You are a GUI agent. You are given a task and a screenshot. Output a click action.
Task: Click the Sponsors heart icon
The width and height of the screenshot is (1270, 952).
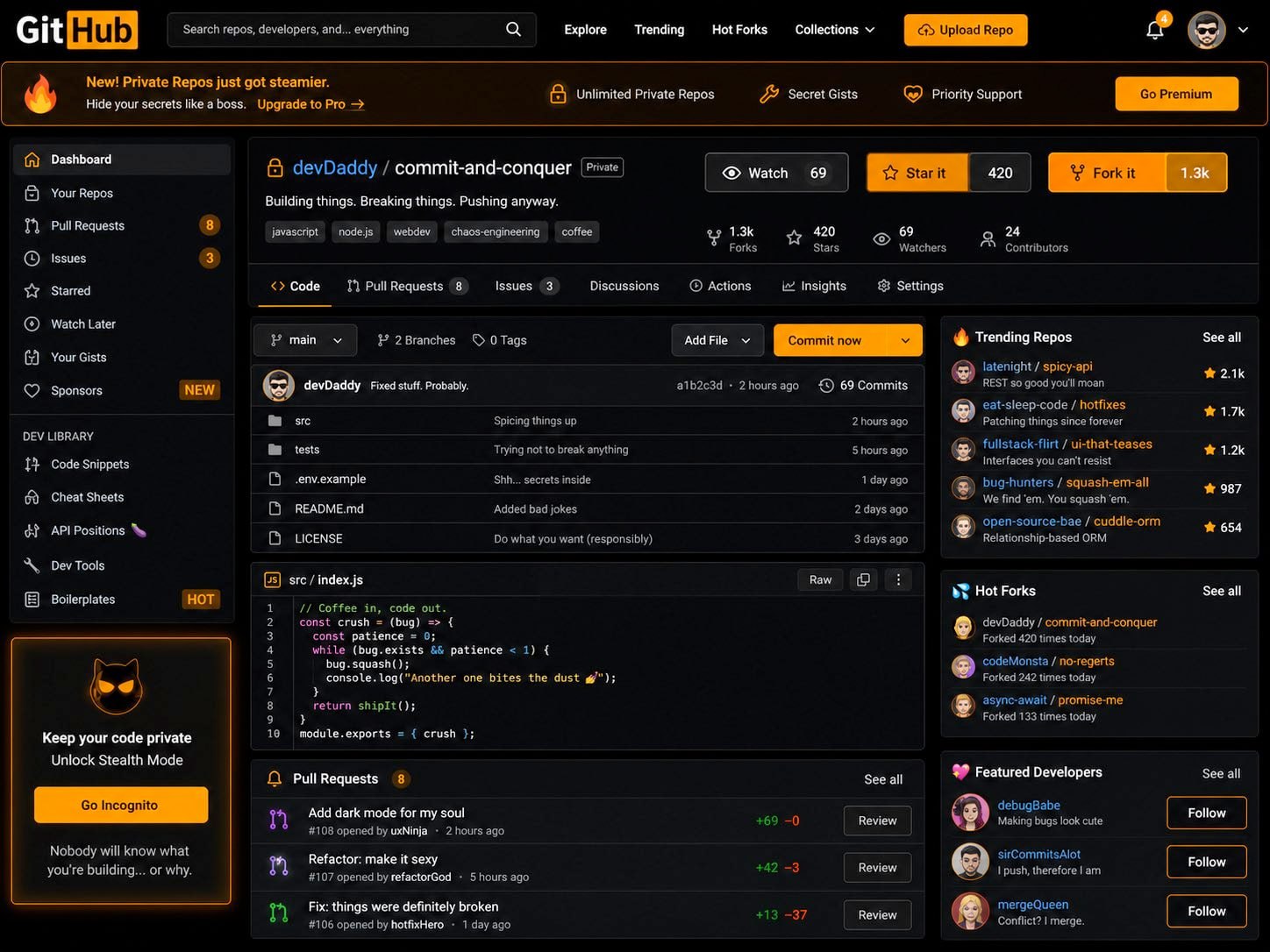(x=32, y=391)
